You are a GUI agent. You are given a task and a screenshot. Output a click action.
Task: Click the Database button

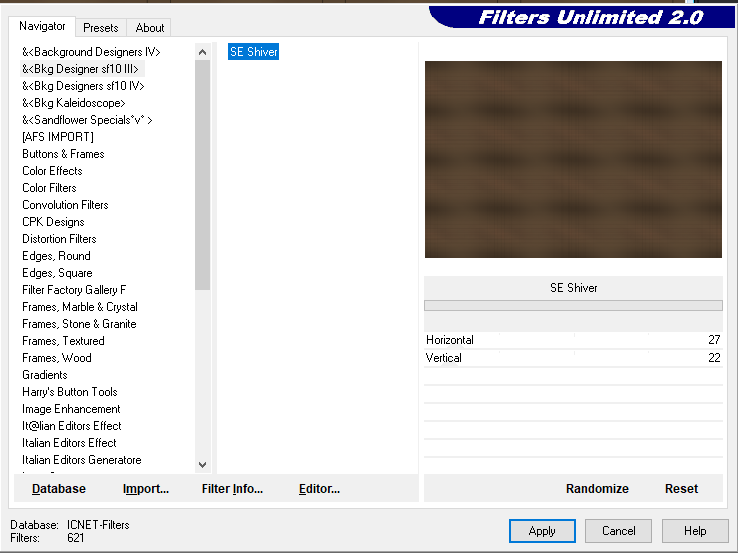[x=59, y=489]
